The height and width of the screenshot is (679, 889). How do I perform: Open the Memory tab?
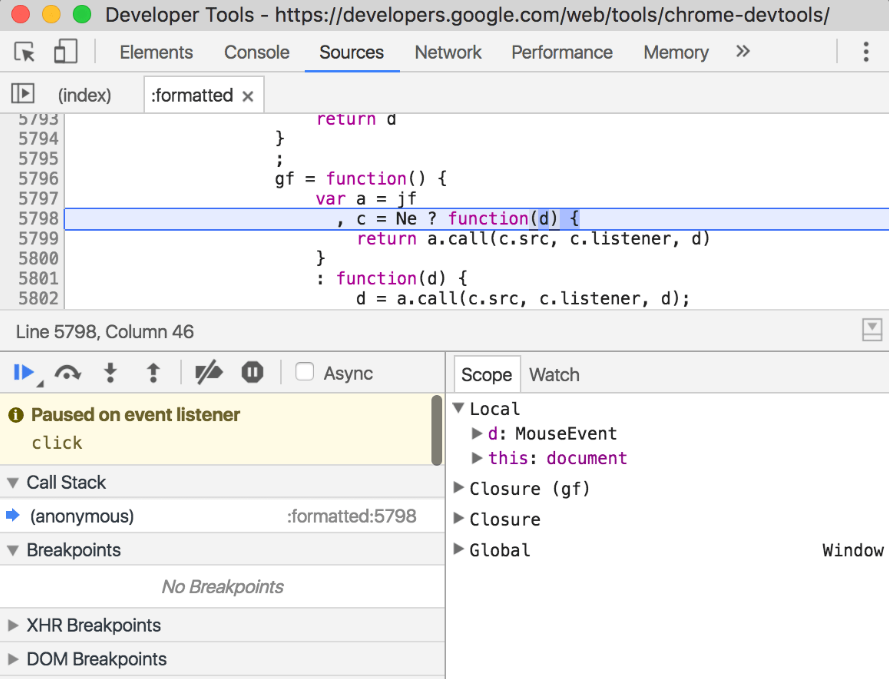point(676,52)
